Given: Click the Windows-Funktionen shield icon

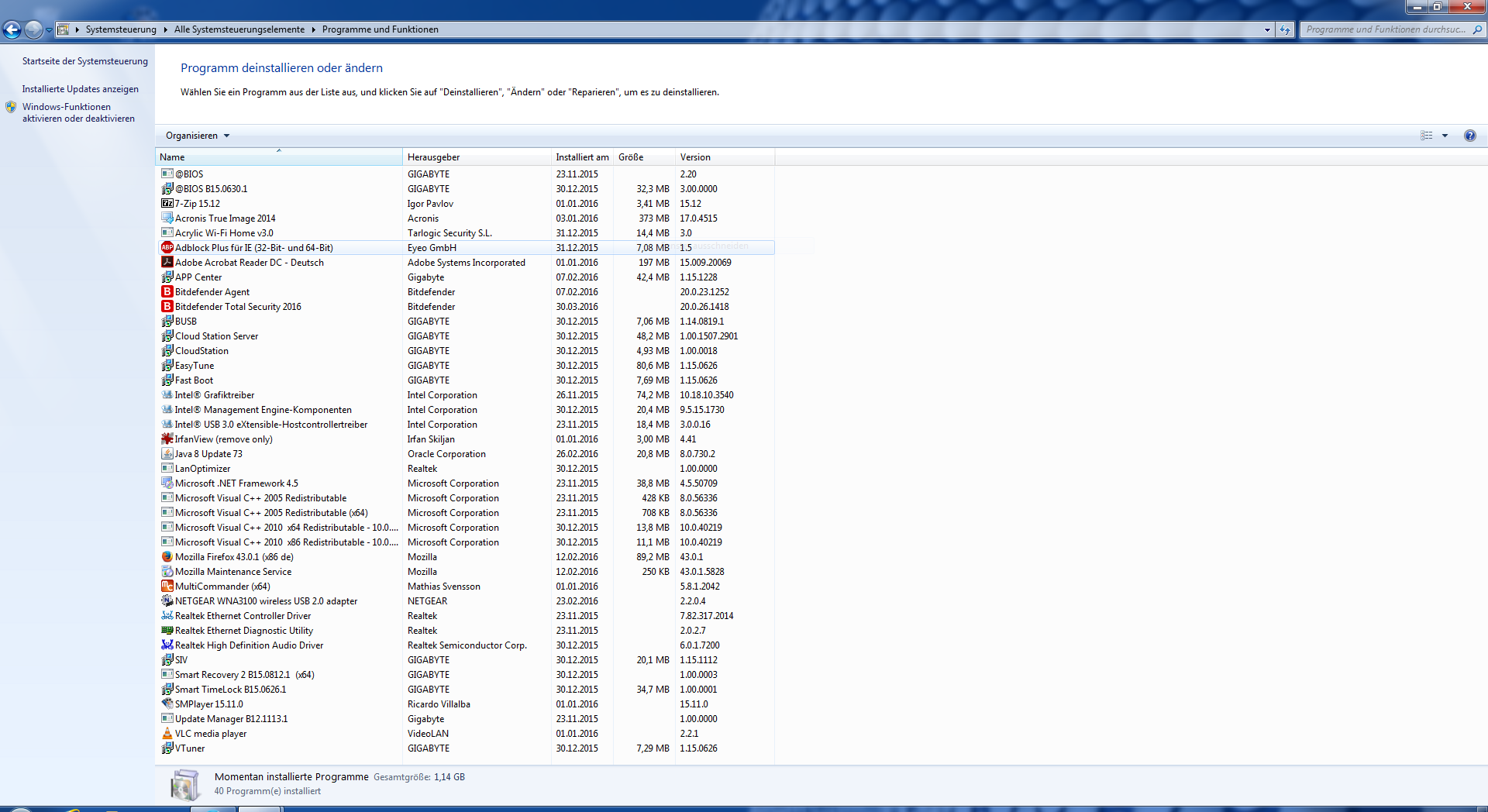Looking at the screenshot, I should pos(11,108).
